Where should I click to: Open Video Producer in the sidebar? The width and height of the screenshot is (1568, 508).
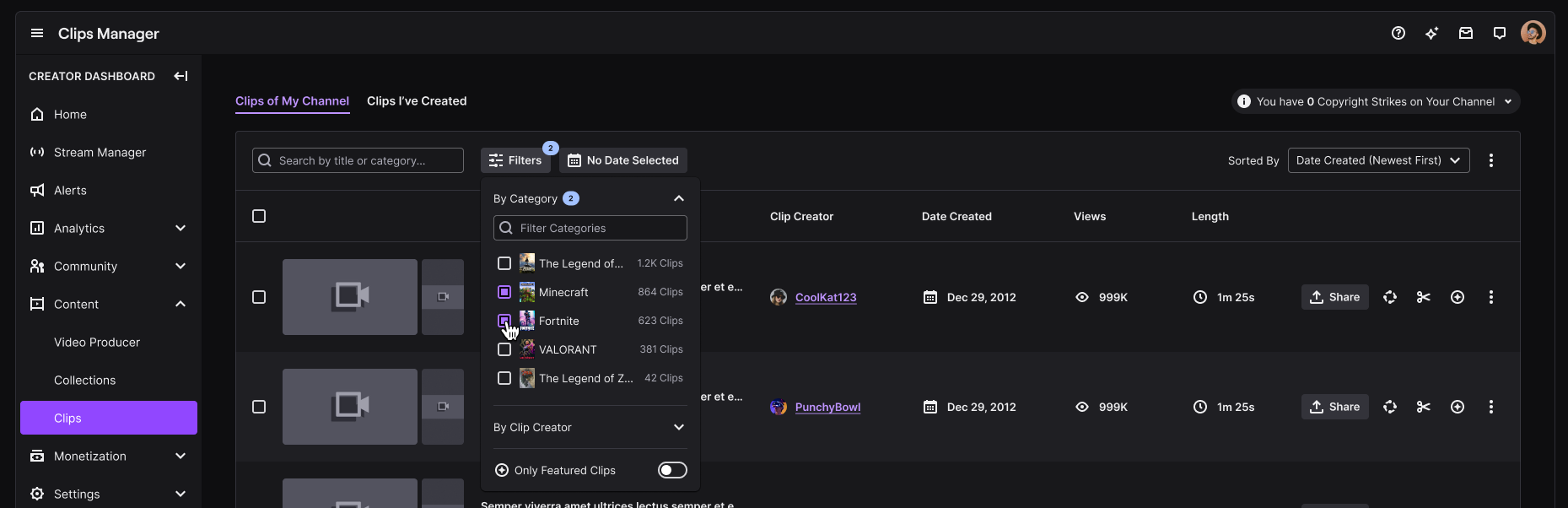tap(97, 343)
